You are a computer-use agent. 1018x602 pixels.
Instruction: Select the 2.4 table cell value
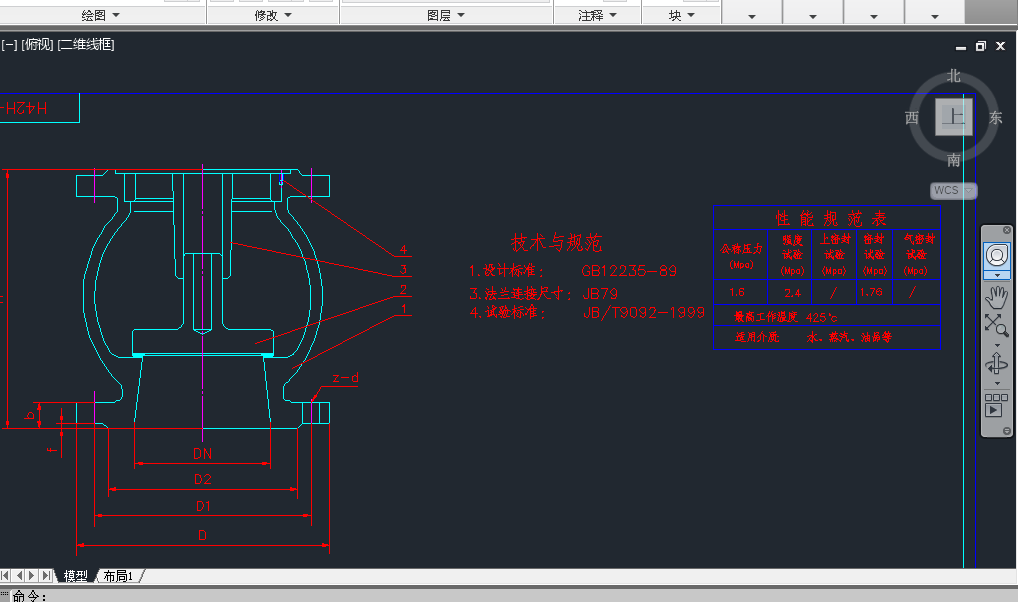(792, 293)
